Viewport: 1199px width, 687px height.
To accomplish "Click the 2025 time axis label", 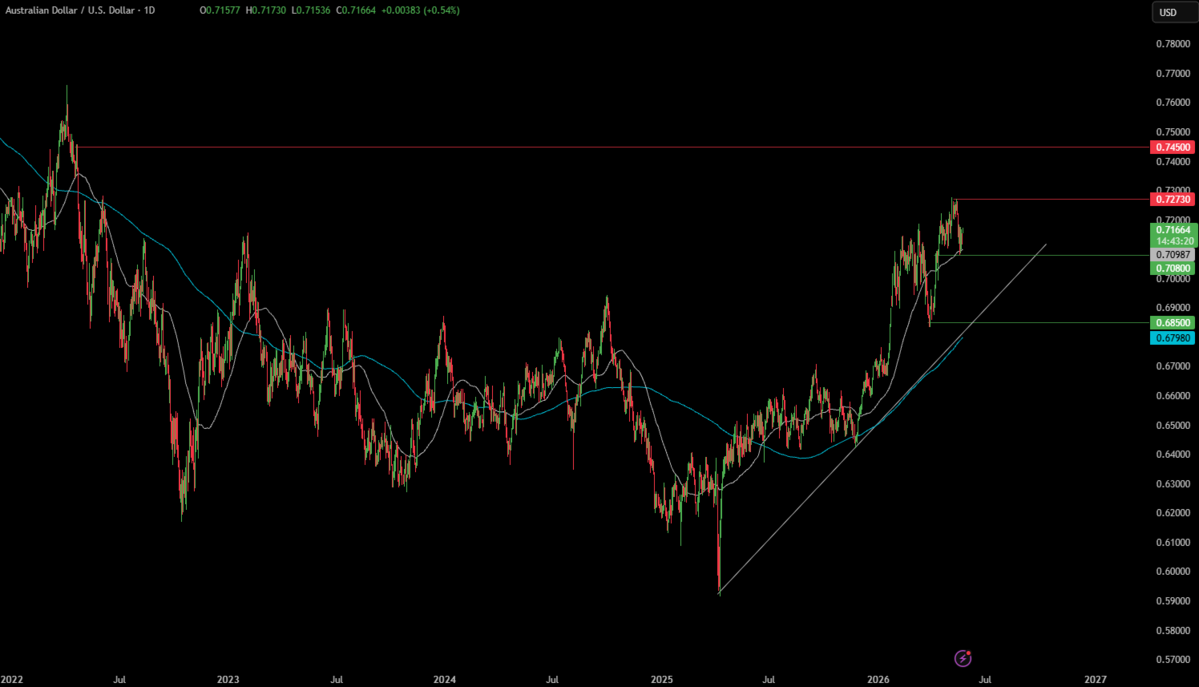I will 661,679.
